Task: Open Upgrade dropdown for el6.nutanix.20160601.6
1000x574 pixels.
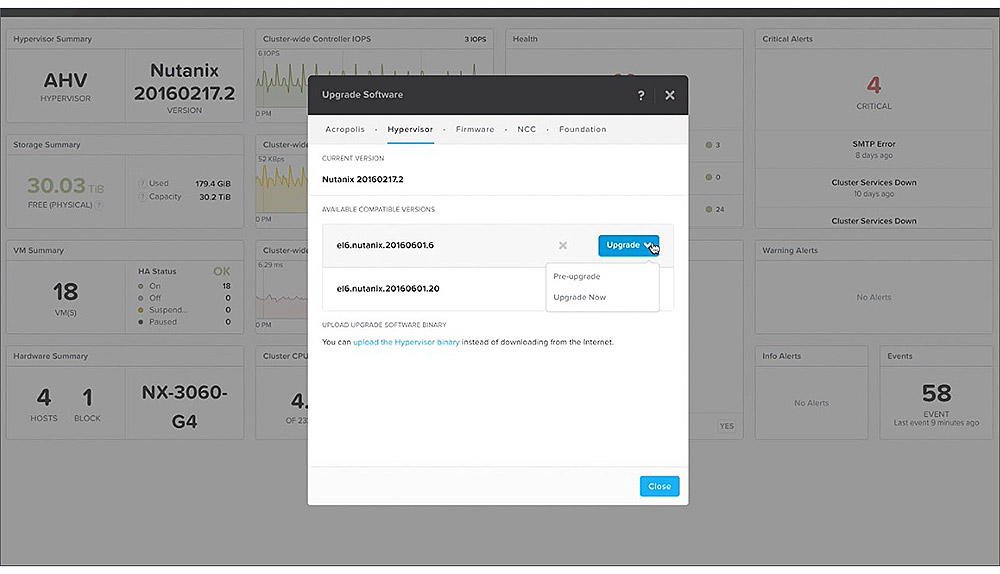Action: pos(629,245)
